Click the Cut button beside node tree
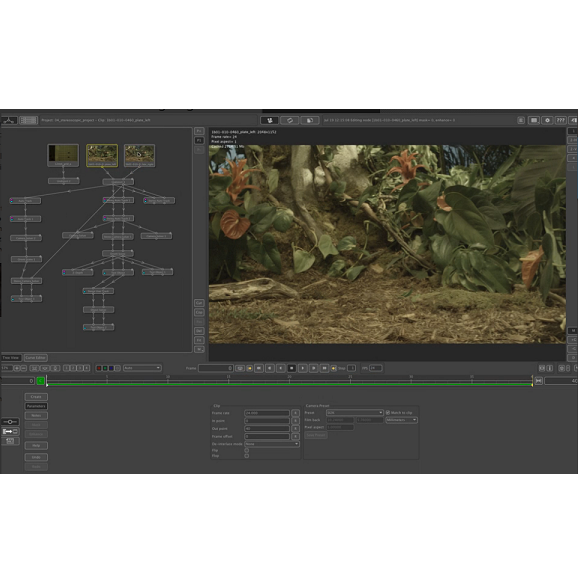Screen dimensions: 579x579 coord(199,303)
